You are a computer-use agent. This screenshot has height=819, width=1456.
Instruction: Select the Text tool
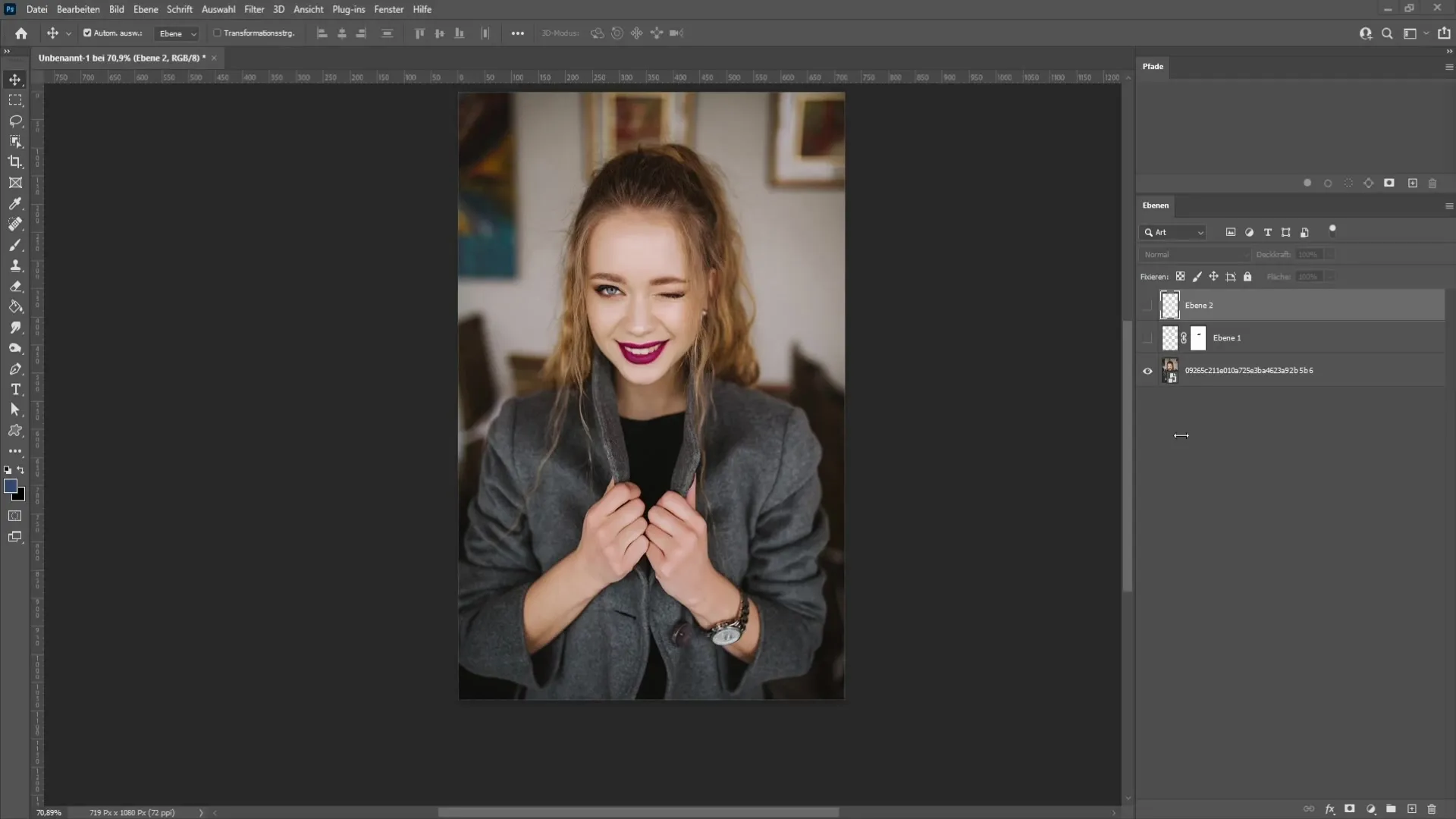point(15,390)
